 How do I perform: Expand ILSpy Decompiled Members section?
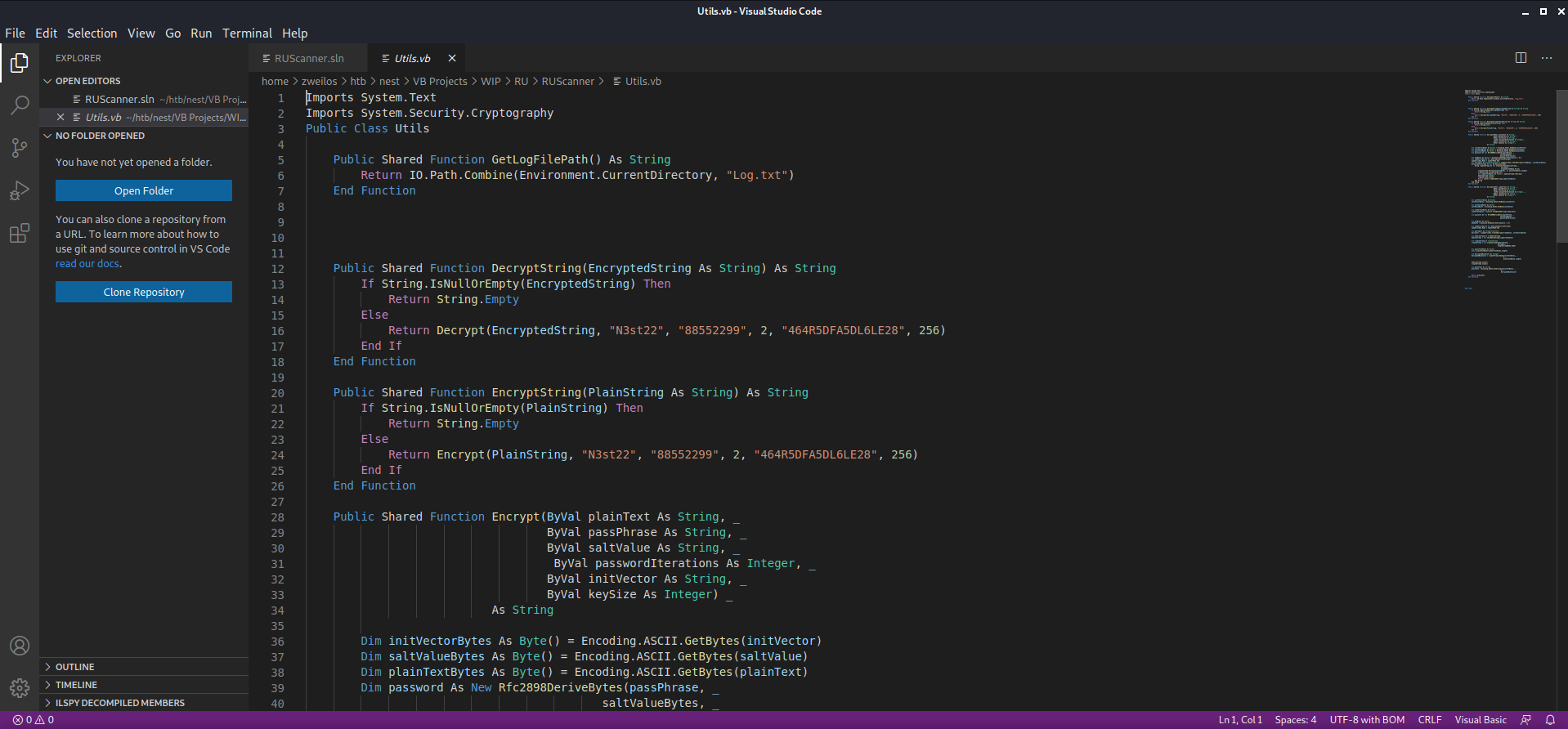[119, 703]
